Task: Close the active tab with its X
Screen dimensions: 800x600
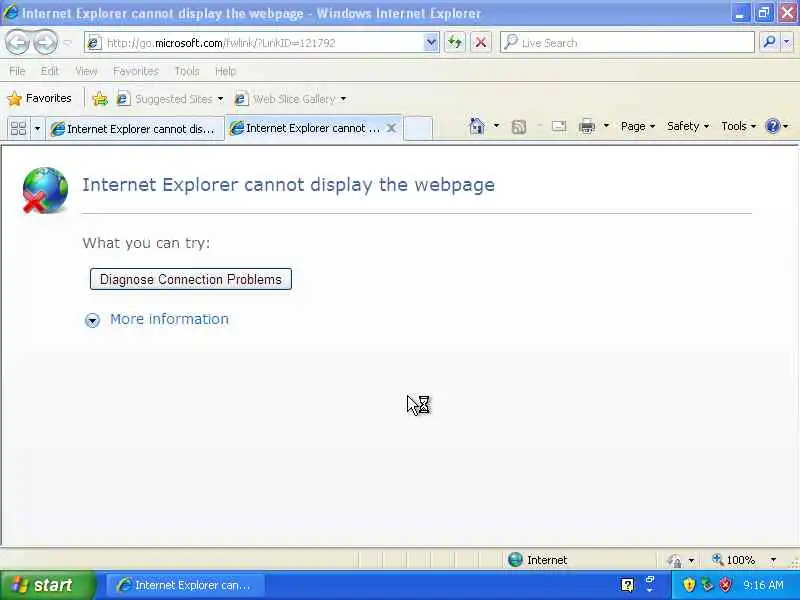Action: click(x=391, y=128)
